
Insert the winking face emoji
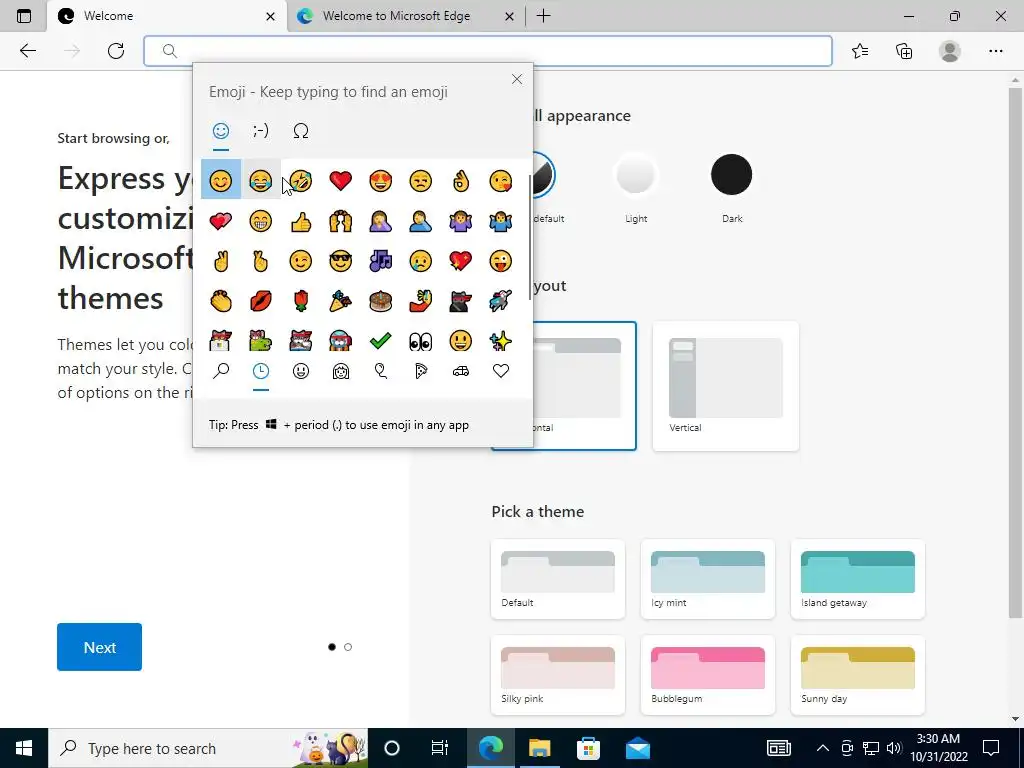point(300,261)
